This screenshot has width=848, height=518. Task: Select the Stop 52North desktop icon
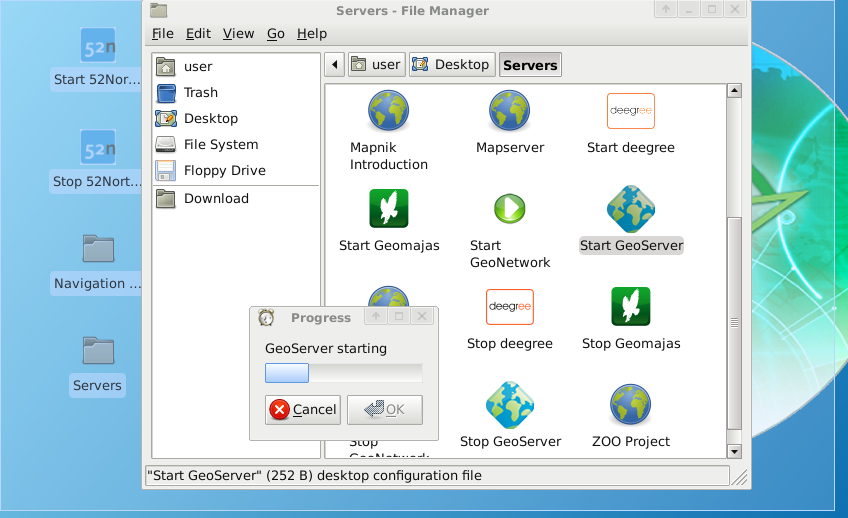pyautogui.click(x=98, y=148)
